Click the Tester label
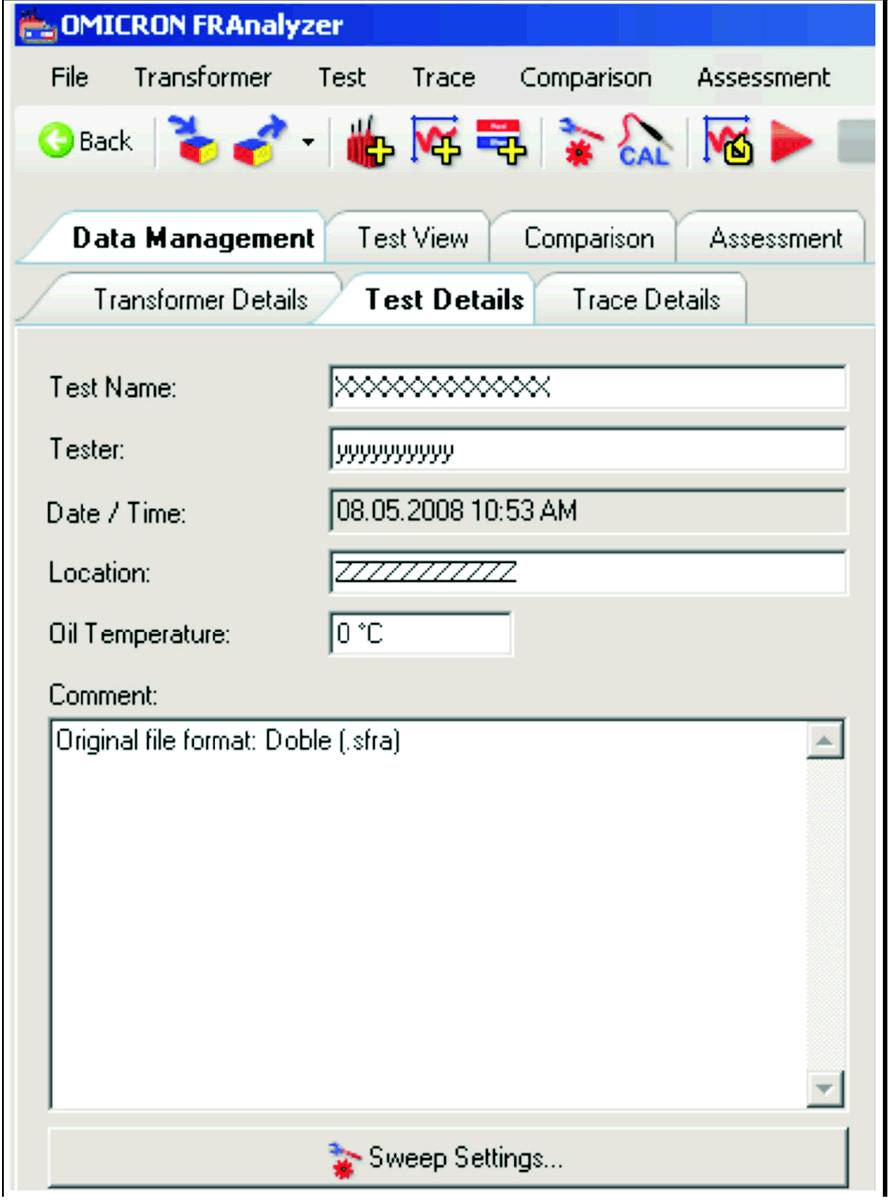 coord(87,450)
